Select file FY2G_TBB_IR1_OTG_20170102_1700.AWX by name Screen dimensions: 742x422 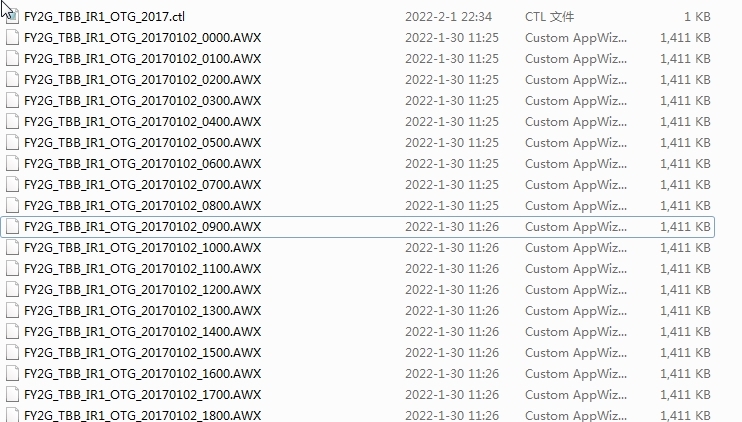coord(142,395)
